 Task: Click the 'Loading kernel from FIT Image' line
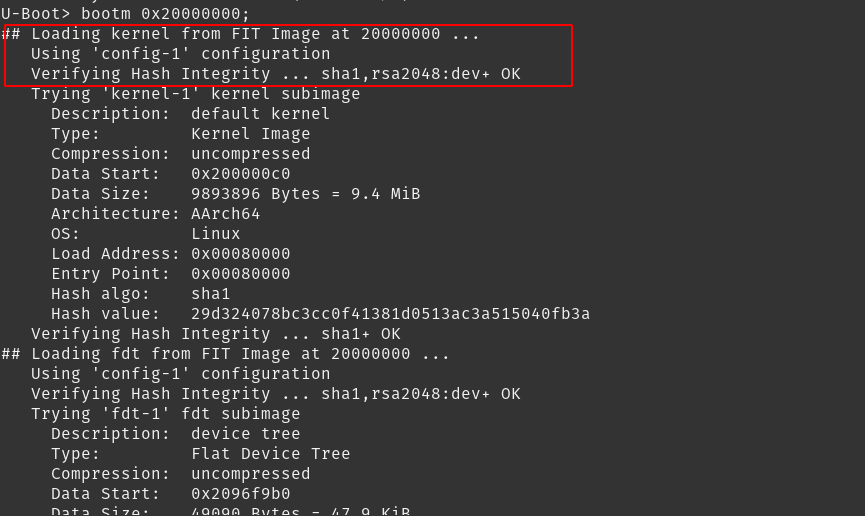[241, 34]
